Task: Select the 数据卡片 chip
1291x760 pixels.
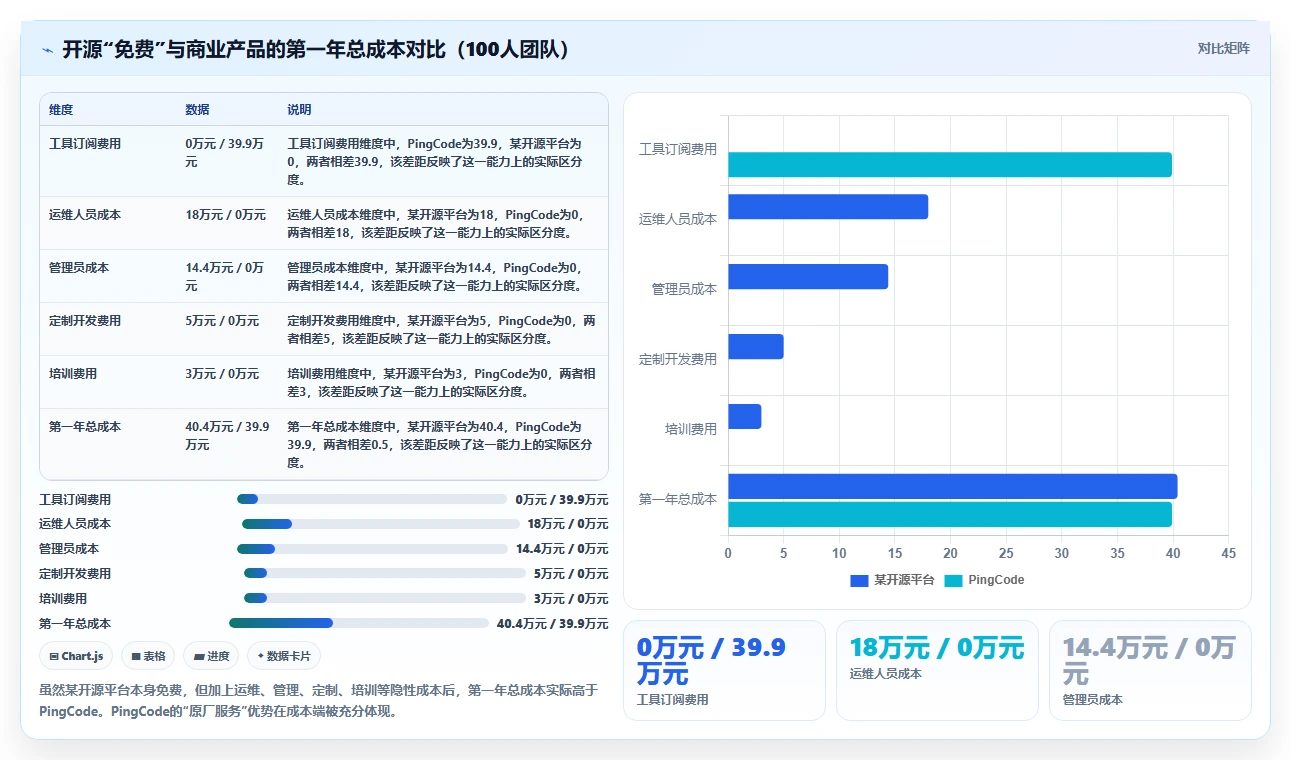Action: [284, 656]
